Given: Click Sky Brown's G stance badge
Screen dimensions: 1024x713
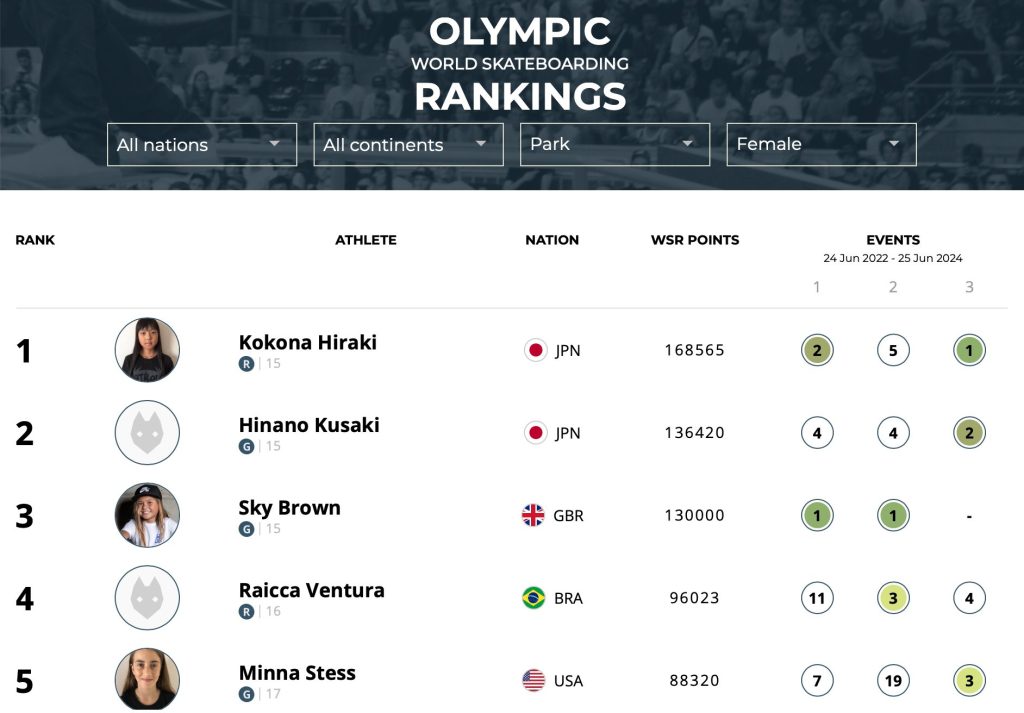Looking at the screenshot, I should click(246, 529).
